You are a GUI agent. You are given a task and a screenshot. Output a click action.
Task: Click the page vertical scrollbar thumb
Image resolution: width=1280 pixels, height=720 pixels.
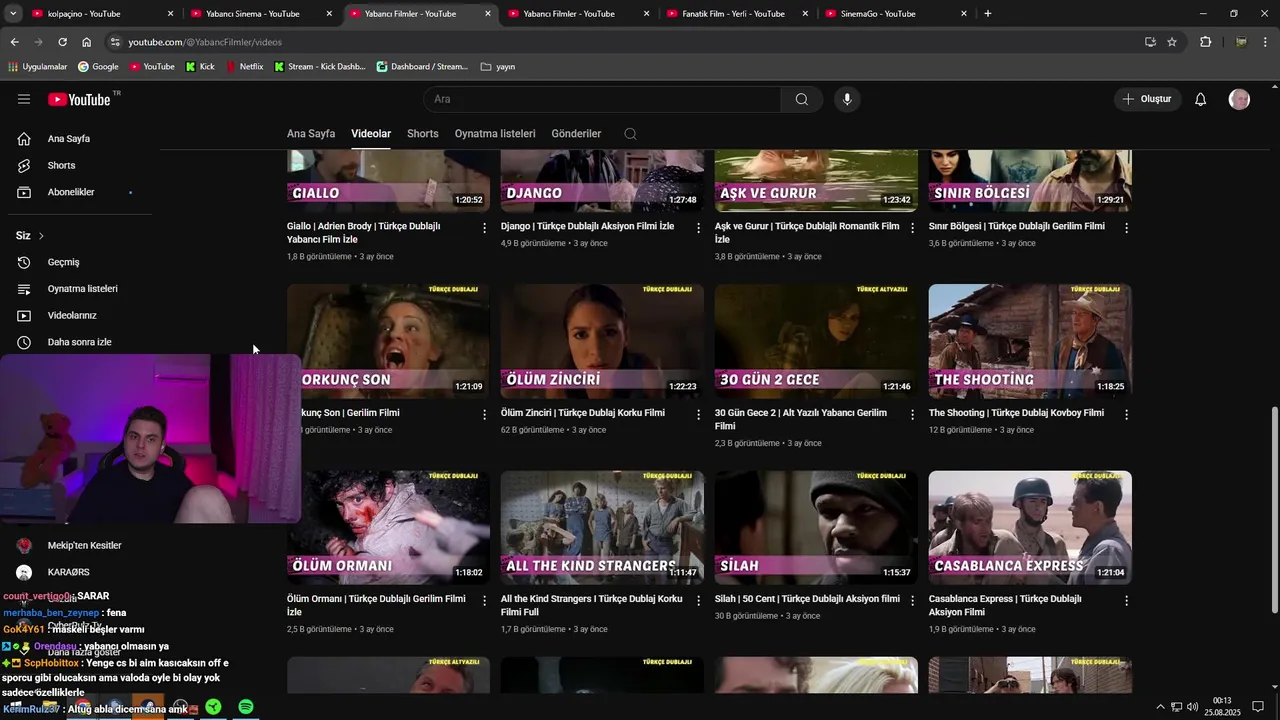point(1274,510)
